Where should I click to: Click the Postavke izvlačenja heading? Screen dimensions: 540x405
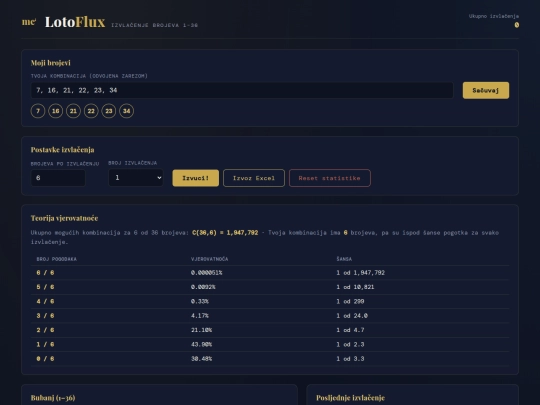click(62, 149)
